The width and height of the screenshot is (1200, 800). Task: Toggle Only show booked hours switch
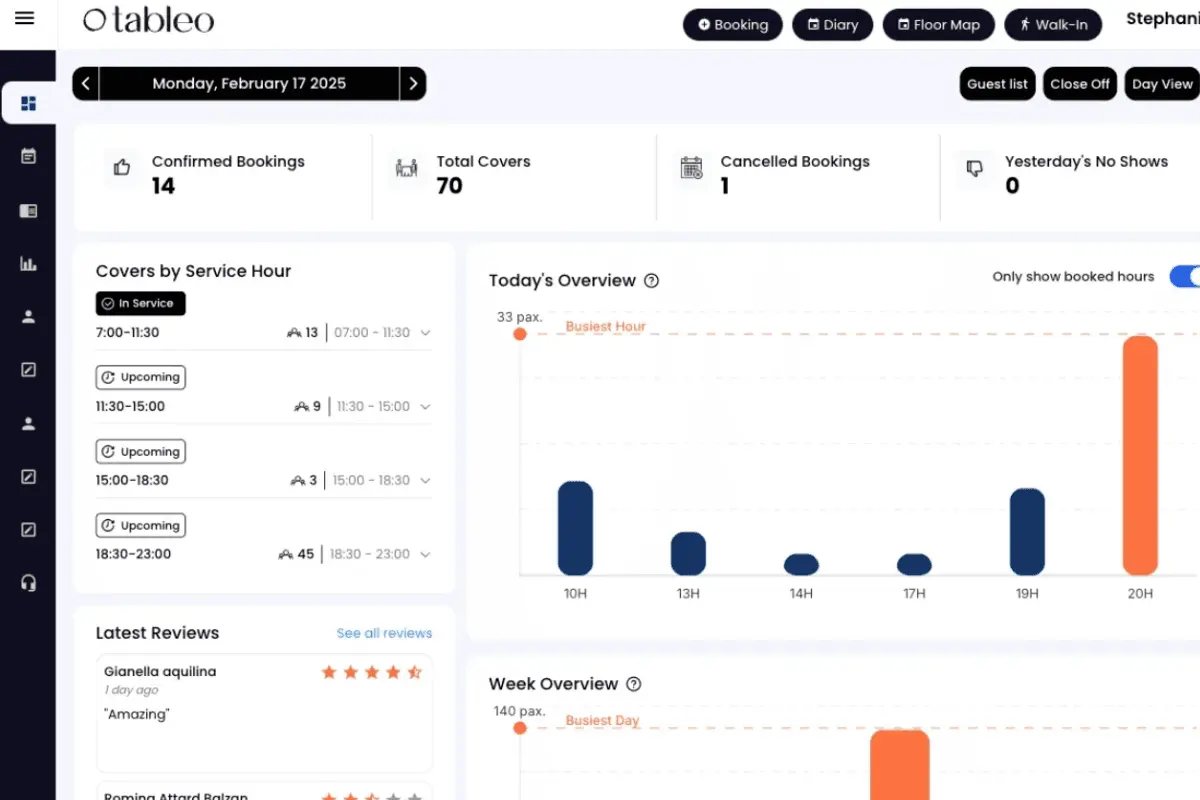click(1185, 277)
